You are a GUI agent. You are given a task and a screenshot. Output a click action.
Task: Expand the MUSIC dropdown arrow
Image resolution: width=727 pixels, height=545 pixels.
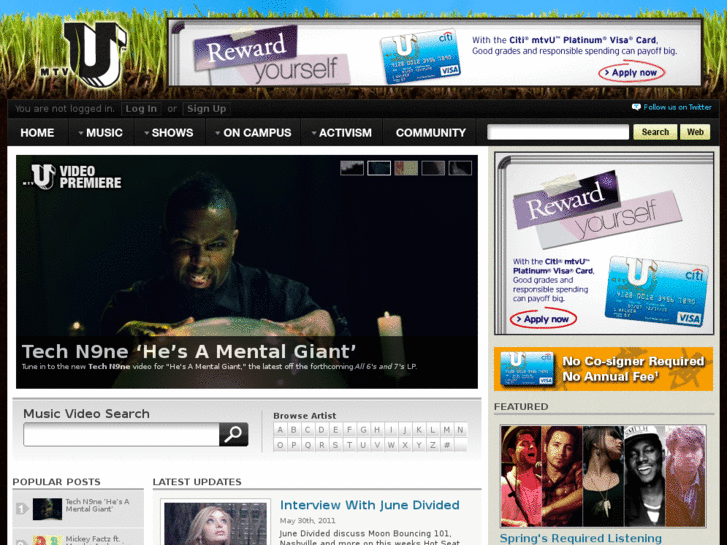tap(81, 133)
